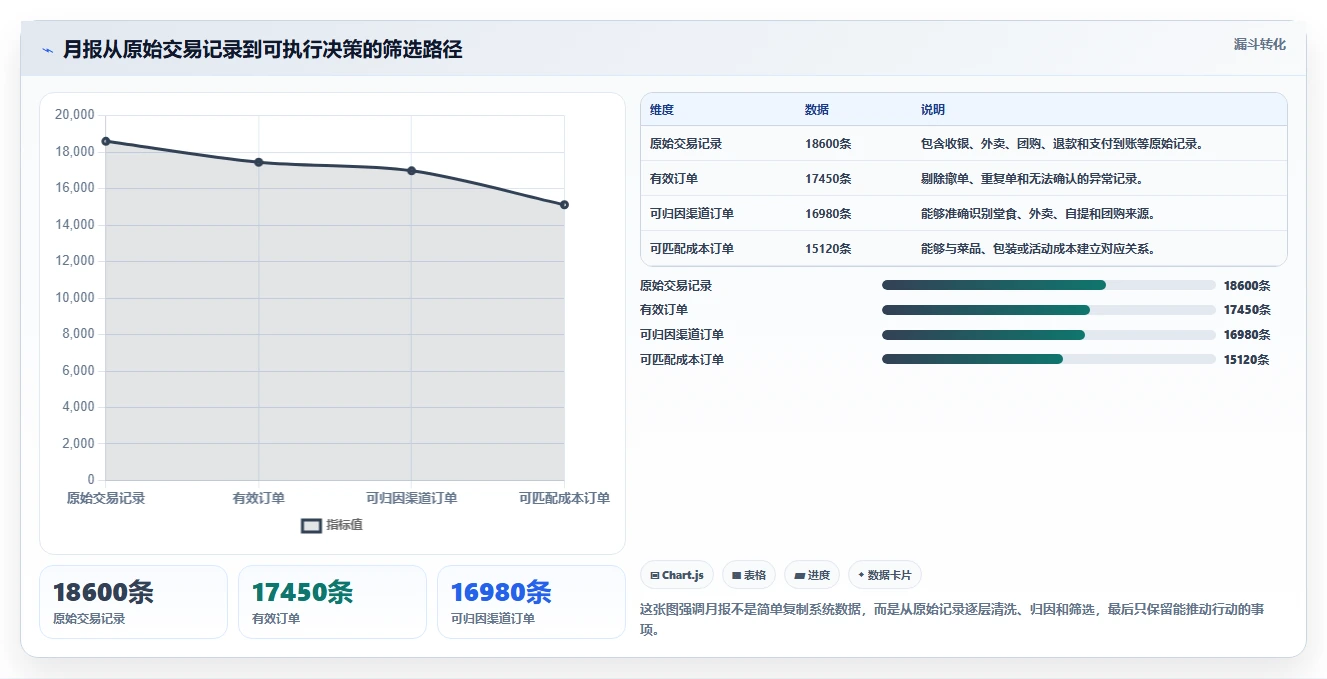Click the 可匹配成本订单 progress bar
Image resolution: width=1327 pixels, height=679 pixels.
point(1048,359)
